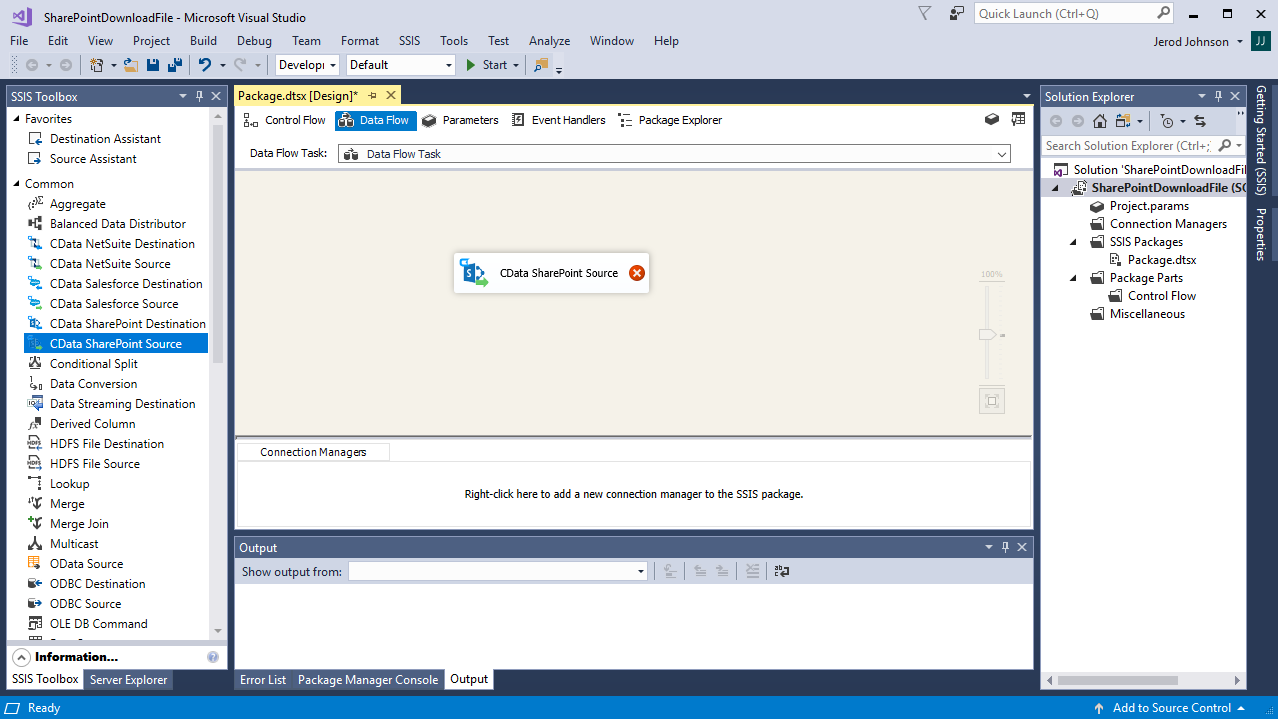Toggle word wrap in the Output panel
The width and height of the screenshot is (1278, 719).
click(x=782, y=572)
